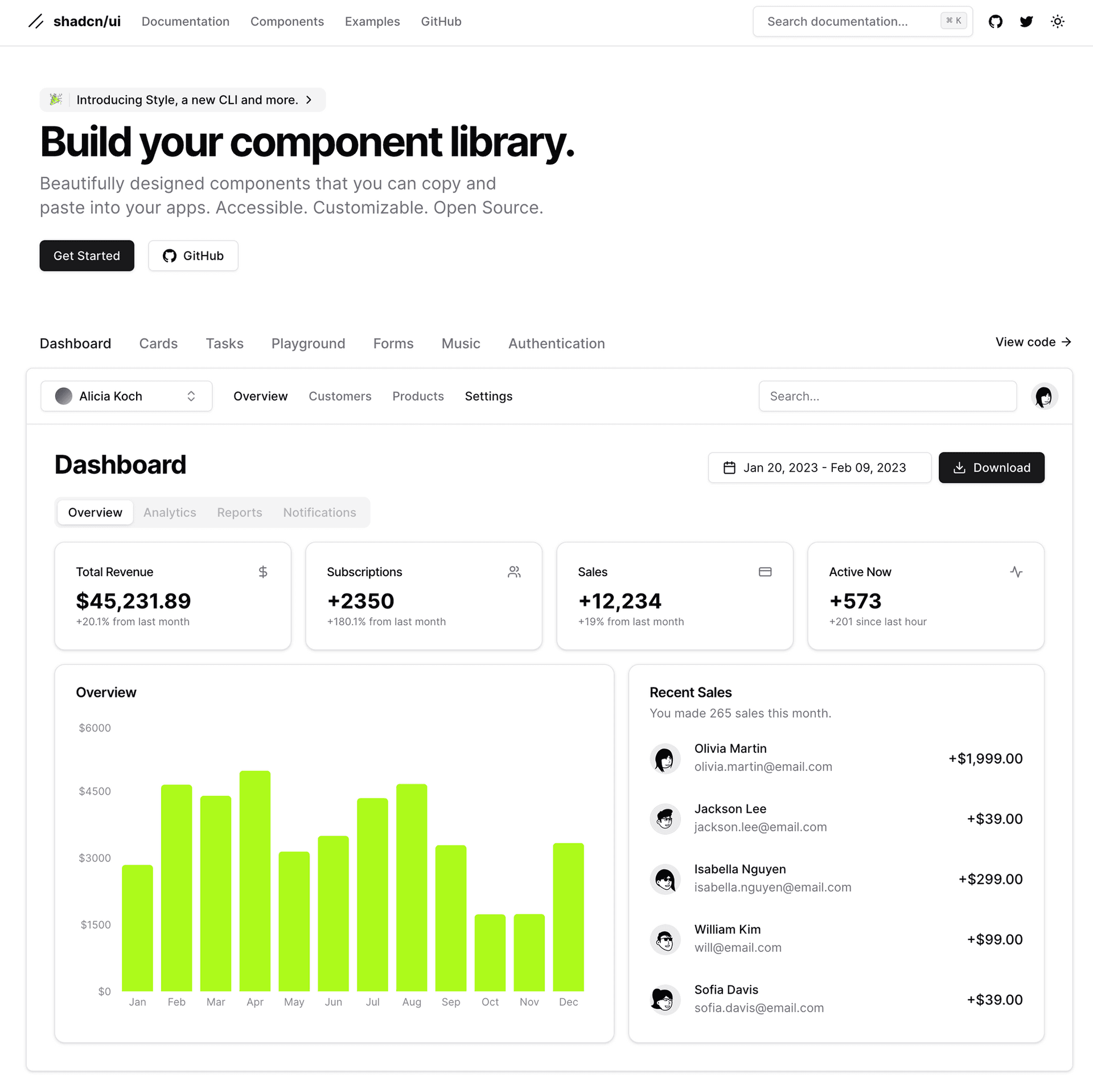Image resolution: width=1093 pixels, height=1092 pixels.
Task: Click the Get Started button
Action: (87, 256)
